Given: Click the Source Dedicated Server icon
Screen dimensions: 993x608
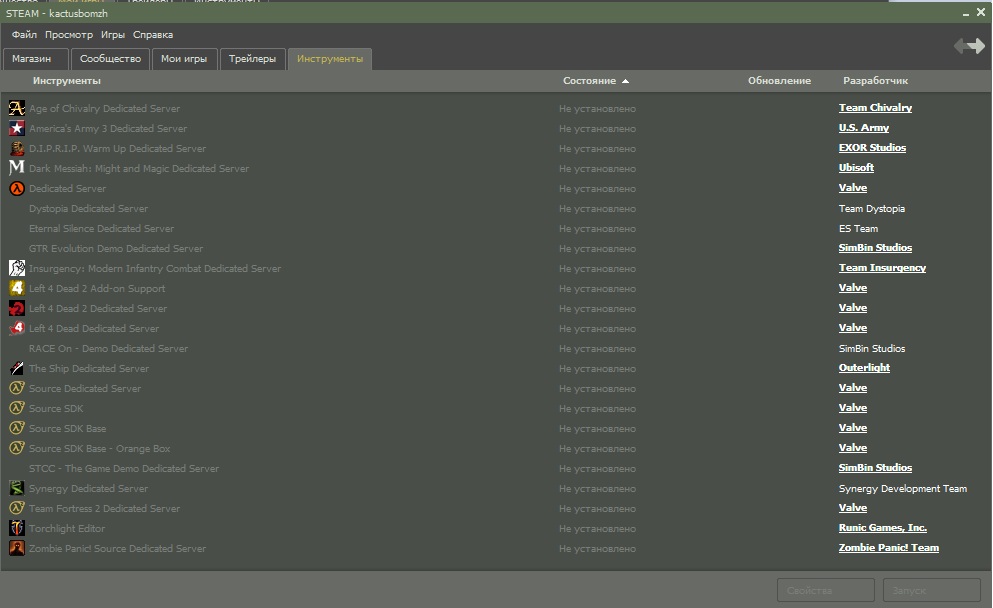Looking at the screenshot, I should tap(17, 388).
